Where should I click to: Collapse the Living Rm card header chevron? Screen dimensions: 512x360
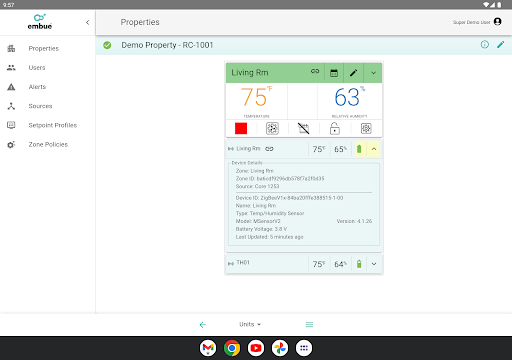pos(373,73)
